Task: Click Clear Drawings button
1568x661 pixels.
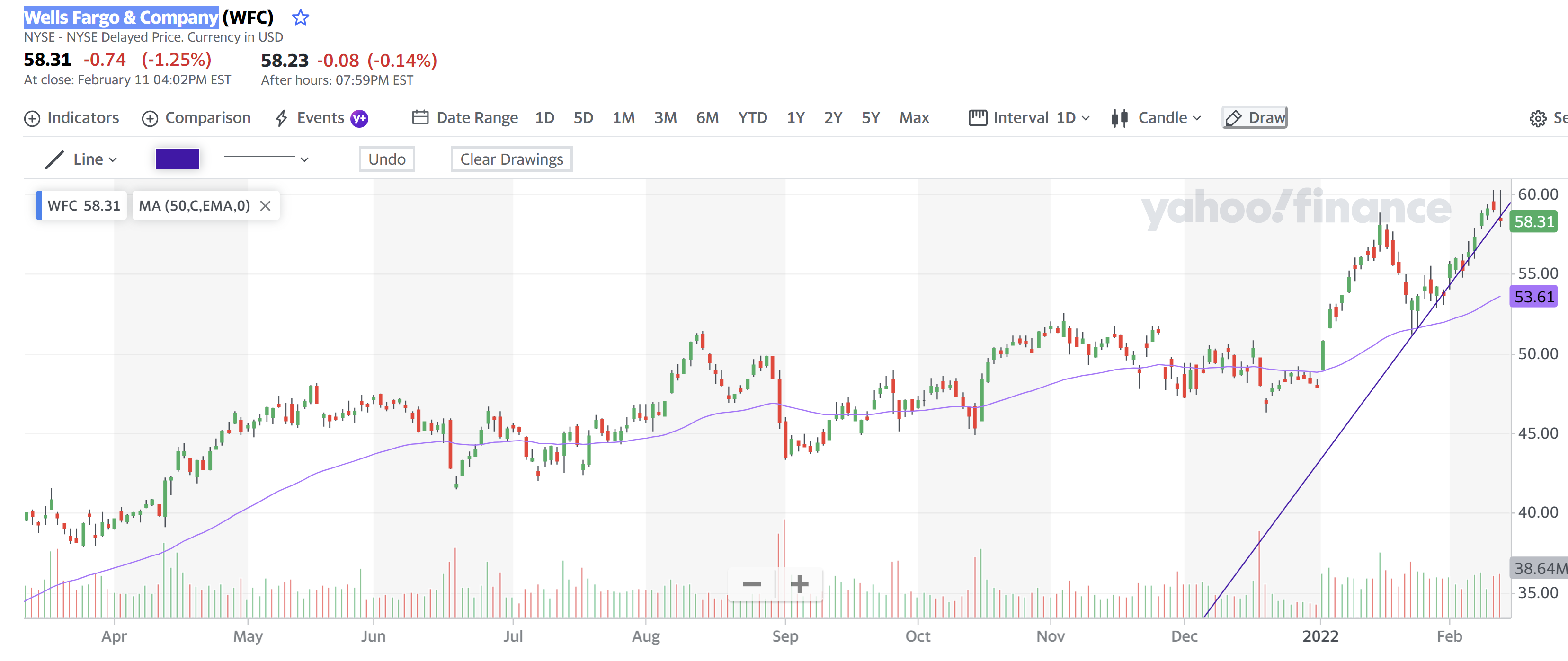Action: coord(511,159)
